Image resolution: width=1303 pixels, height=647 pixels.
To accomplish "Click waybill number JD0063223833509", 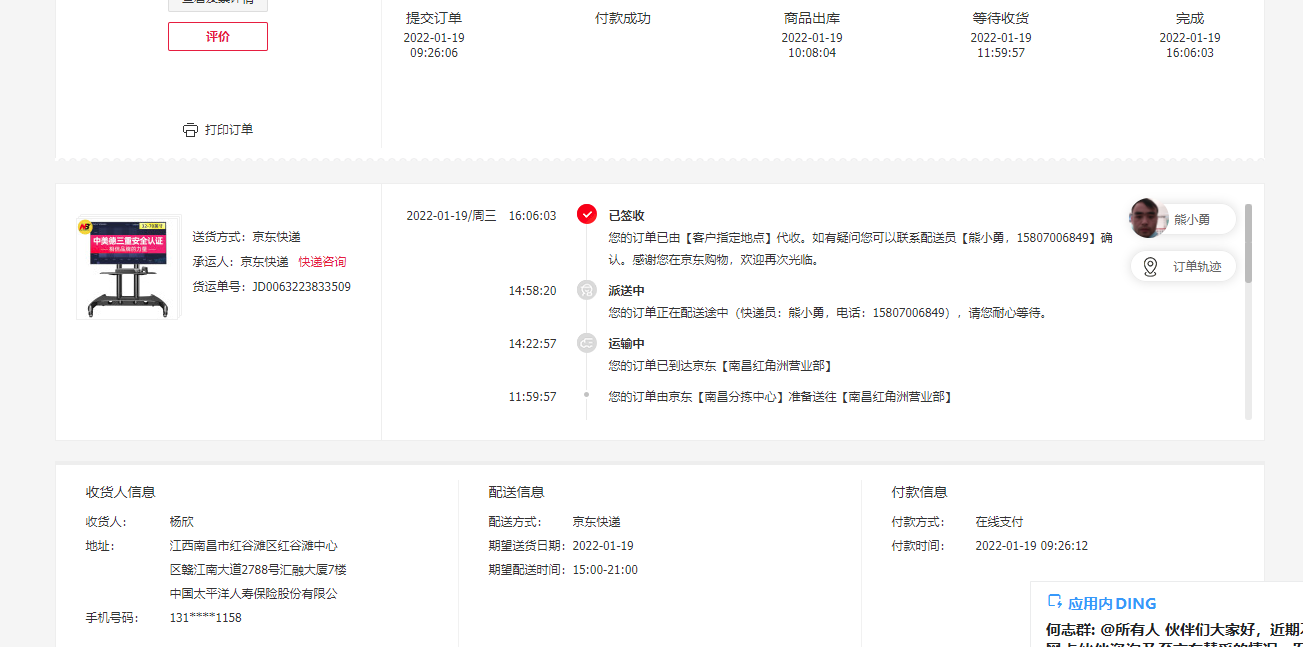I will [301, 287].
